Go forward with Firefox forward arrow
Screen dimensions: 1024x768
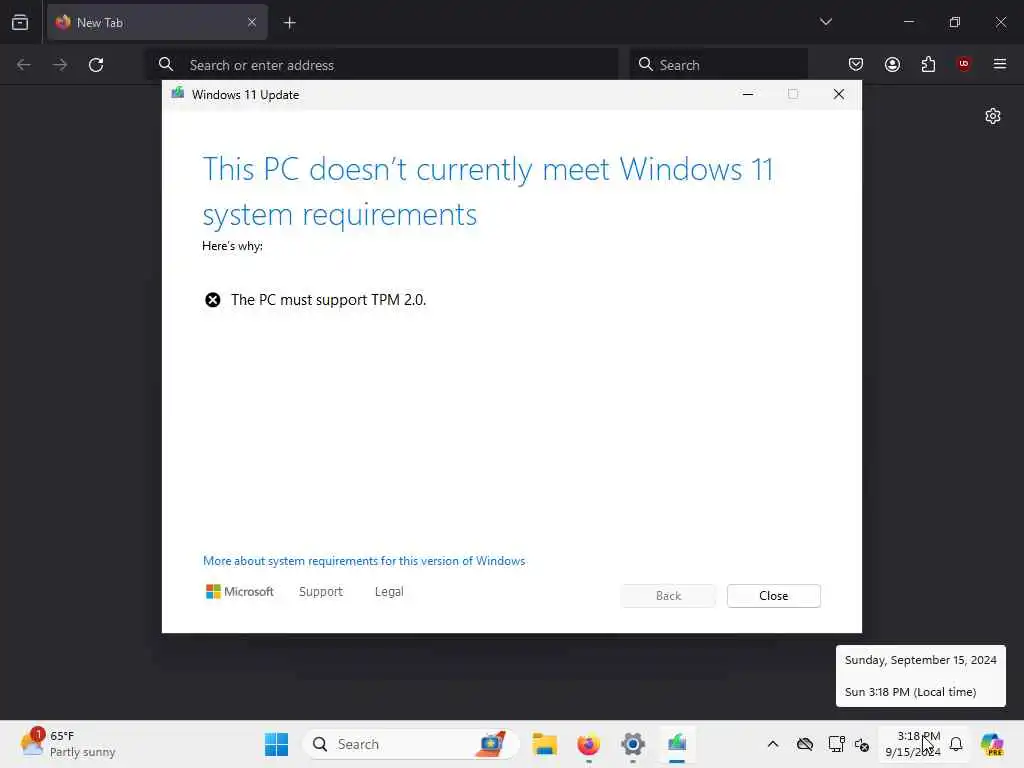[x=60, y=65]
